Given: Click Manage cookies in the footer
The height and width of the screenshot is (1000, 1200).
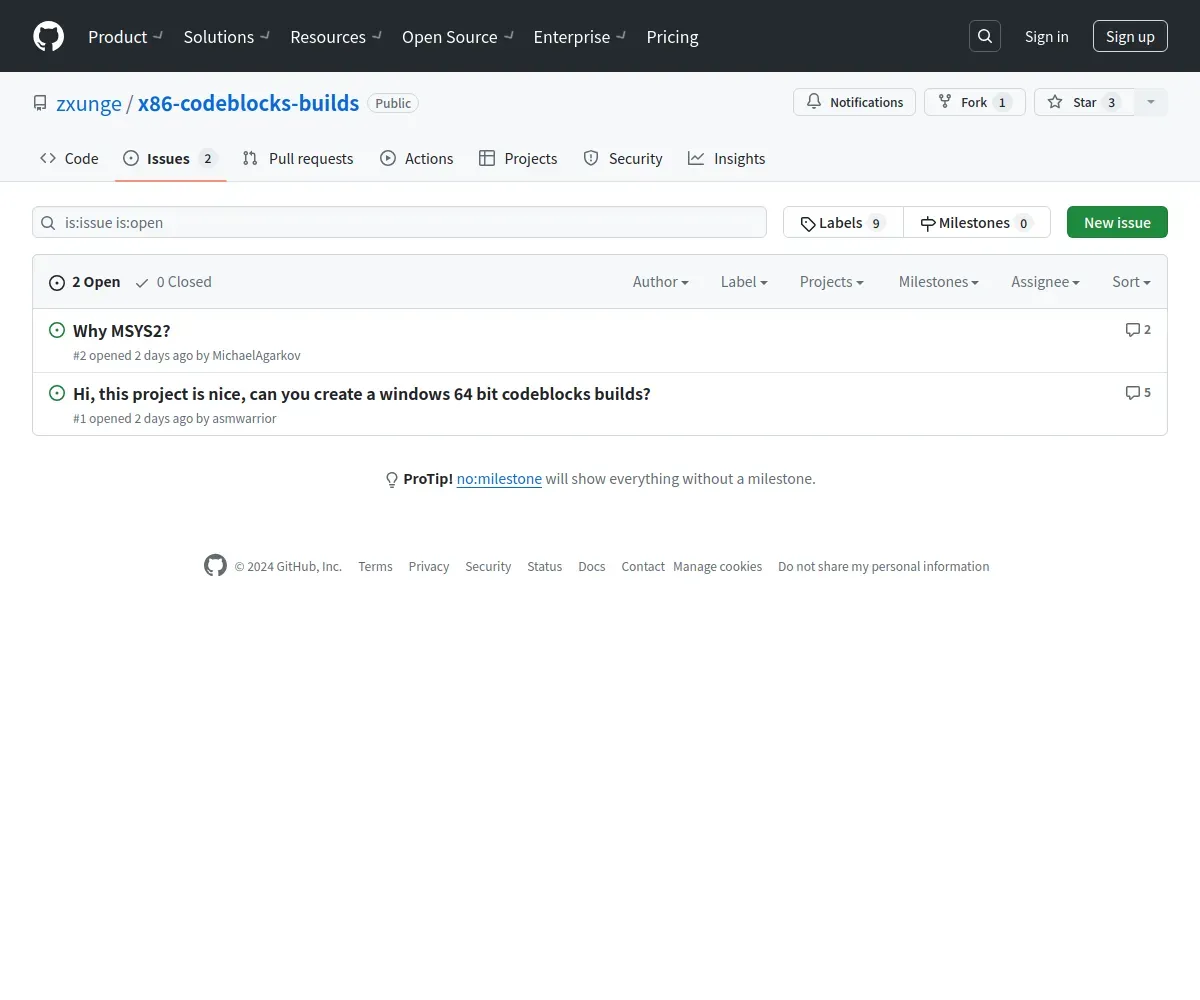Looking at the screenshot, I should tap(717, 566).
